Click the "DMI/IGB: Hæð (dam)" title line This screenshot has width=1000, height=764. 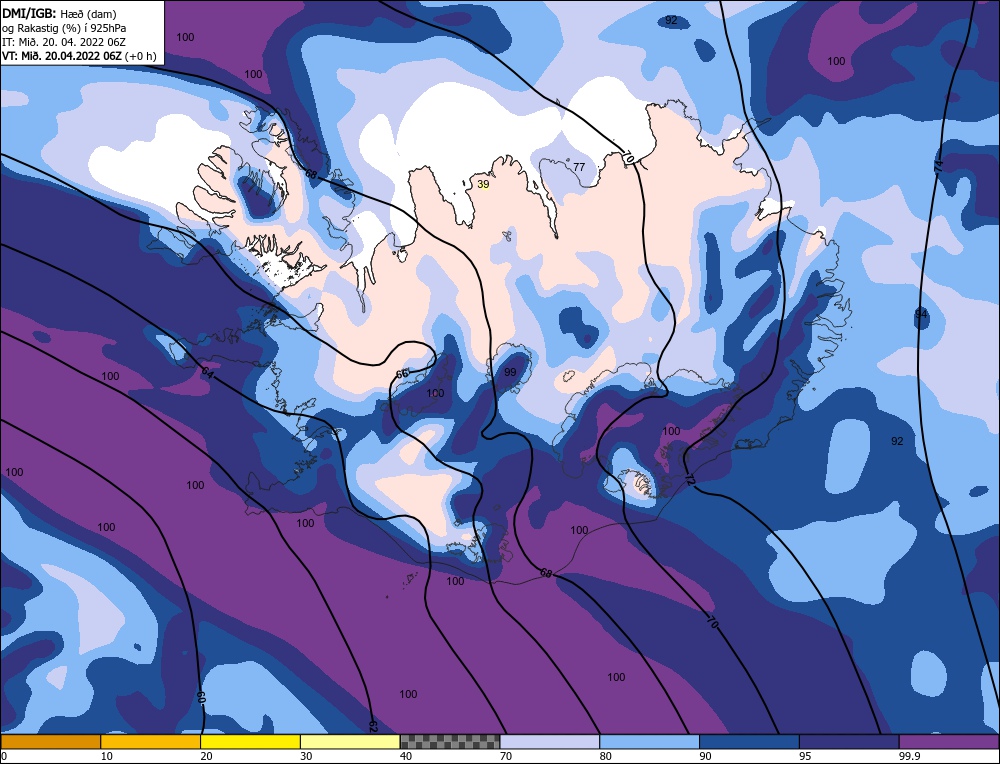(59, 14)
